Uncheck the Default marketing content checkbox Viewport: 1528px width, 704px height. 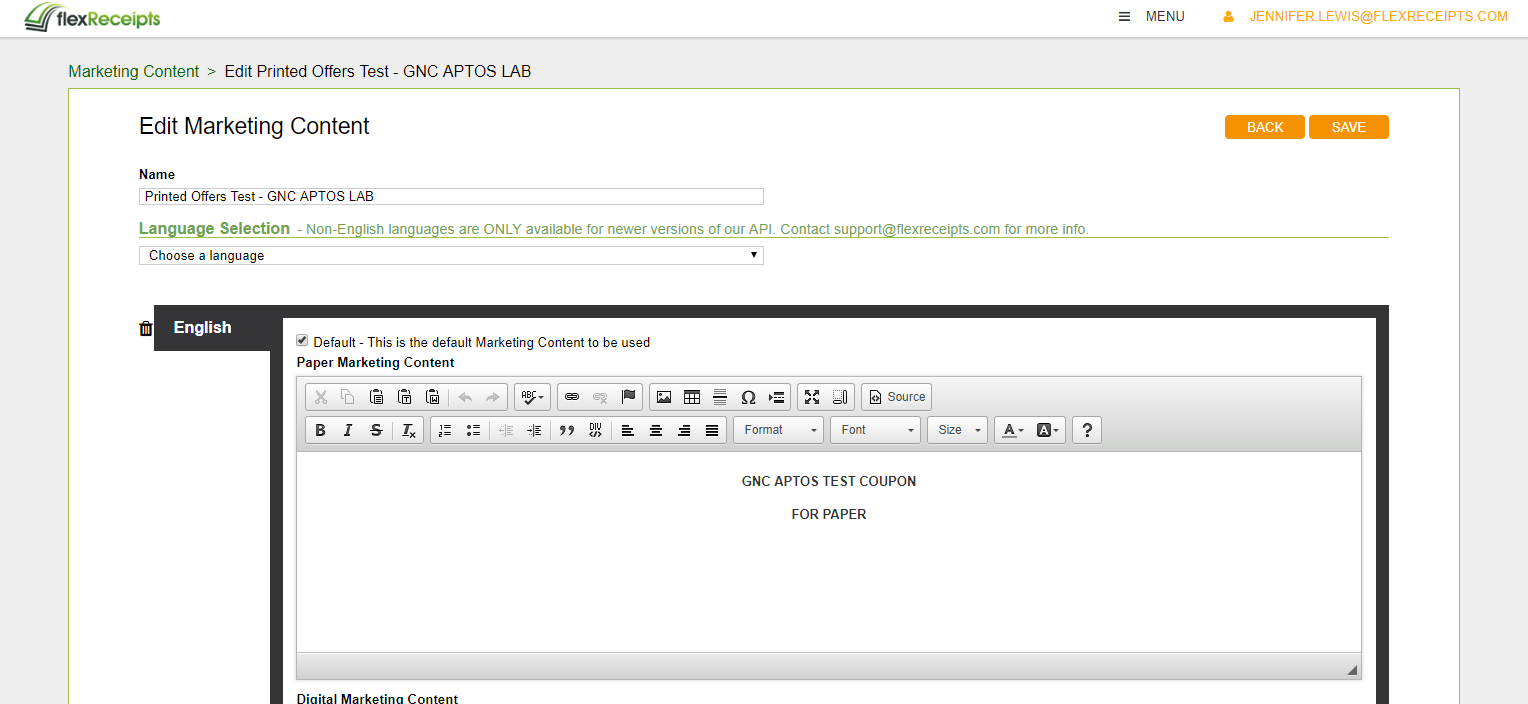302,341
